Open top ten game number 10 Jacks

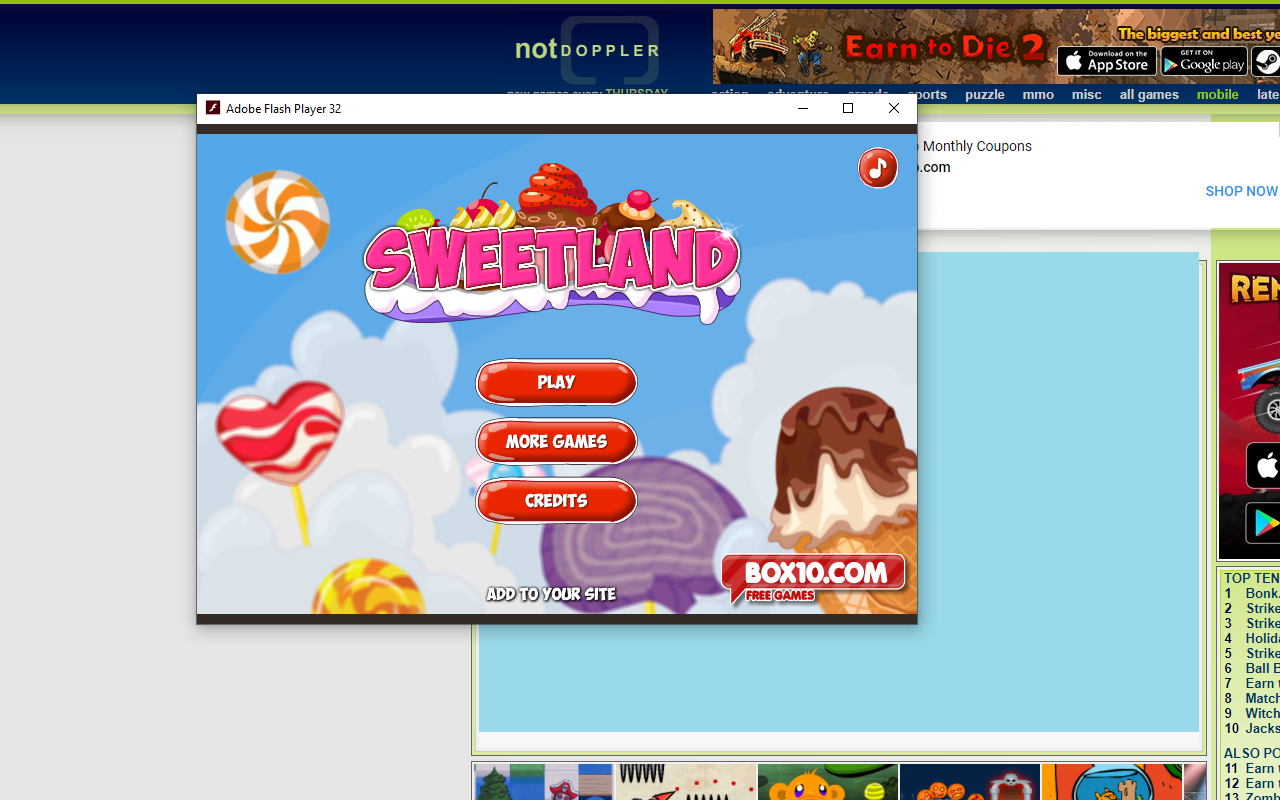point(1262,728)
